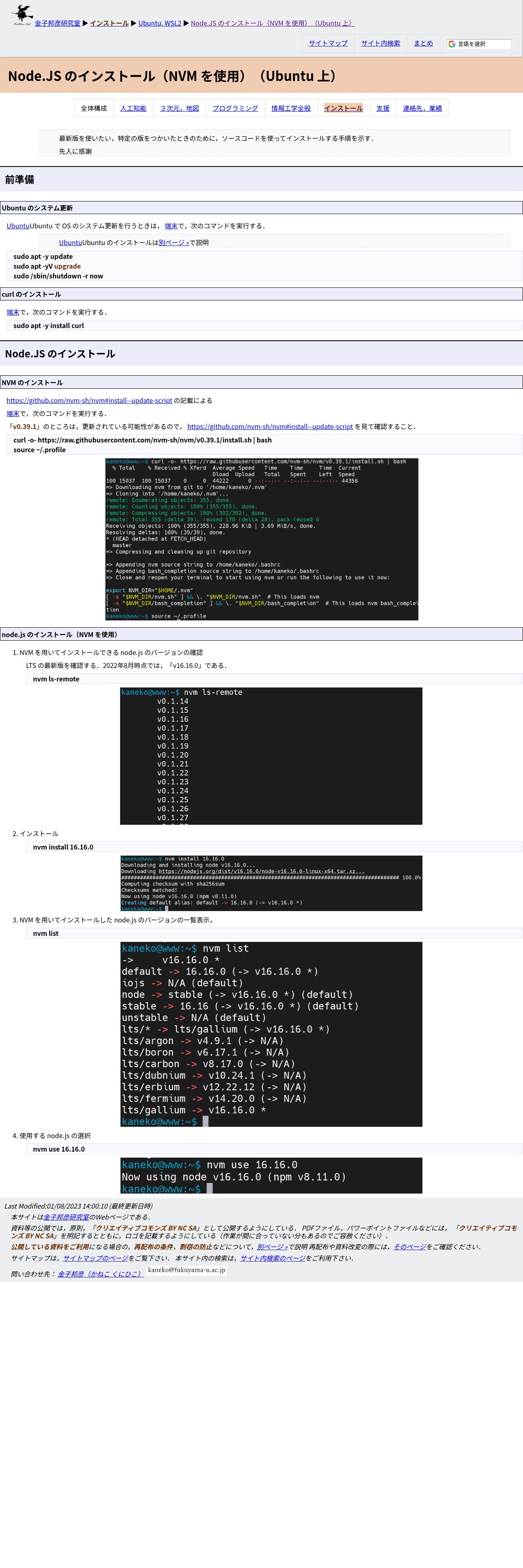Select 人工知能 tab
Screen dimensions: 523x1568
tap(133, 108)
